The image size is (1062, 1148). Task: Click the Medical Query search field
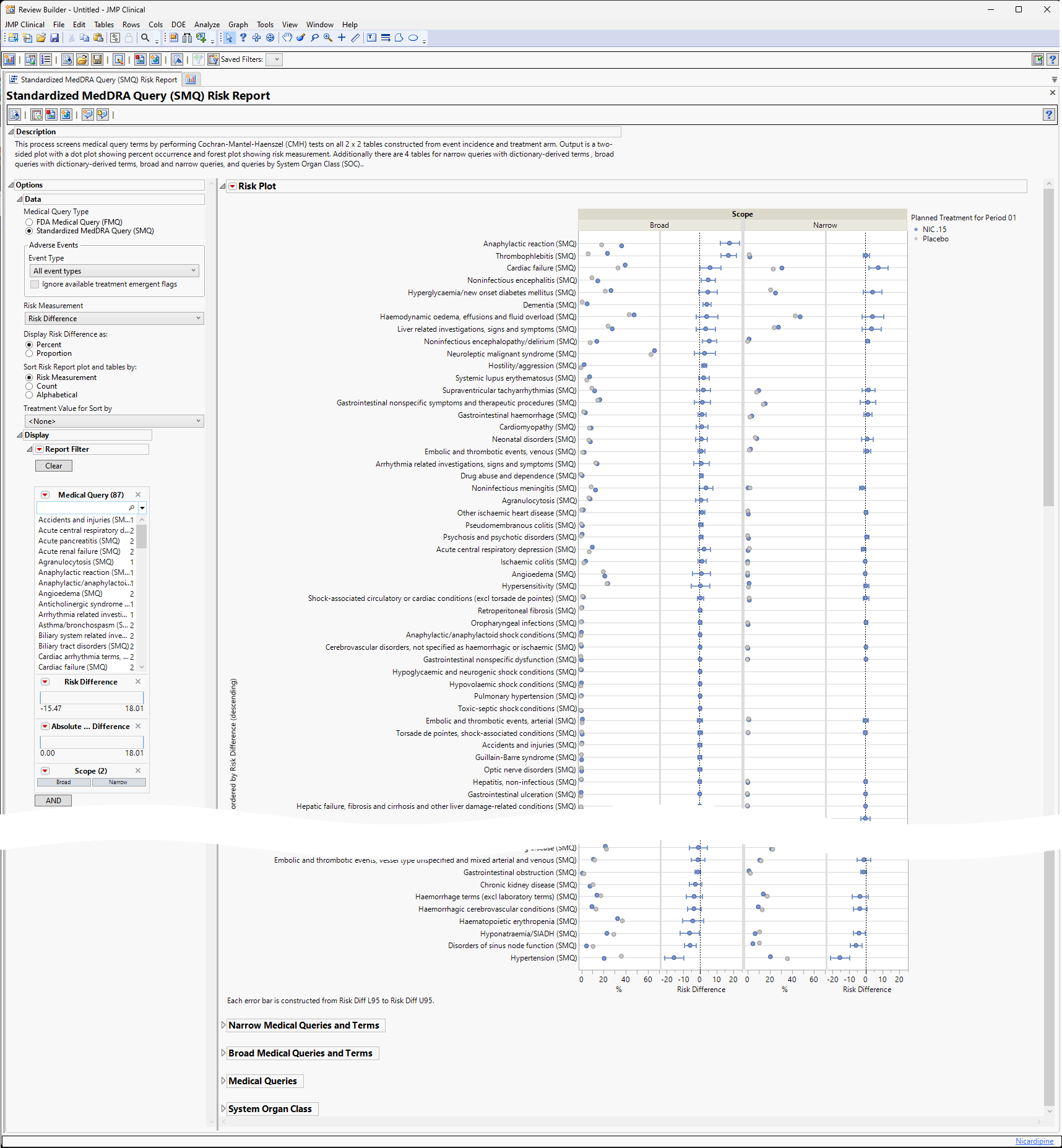pyautogui.click(x=84, y=508)
